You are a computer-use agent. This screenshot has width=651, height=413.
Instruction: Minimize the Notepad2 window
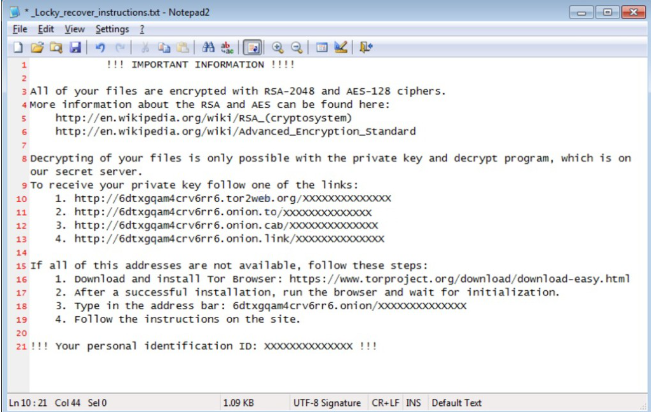tap(581, 12)
